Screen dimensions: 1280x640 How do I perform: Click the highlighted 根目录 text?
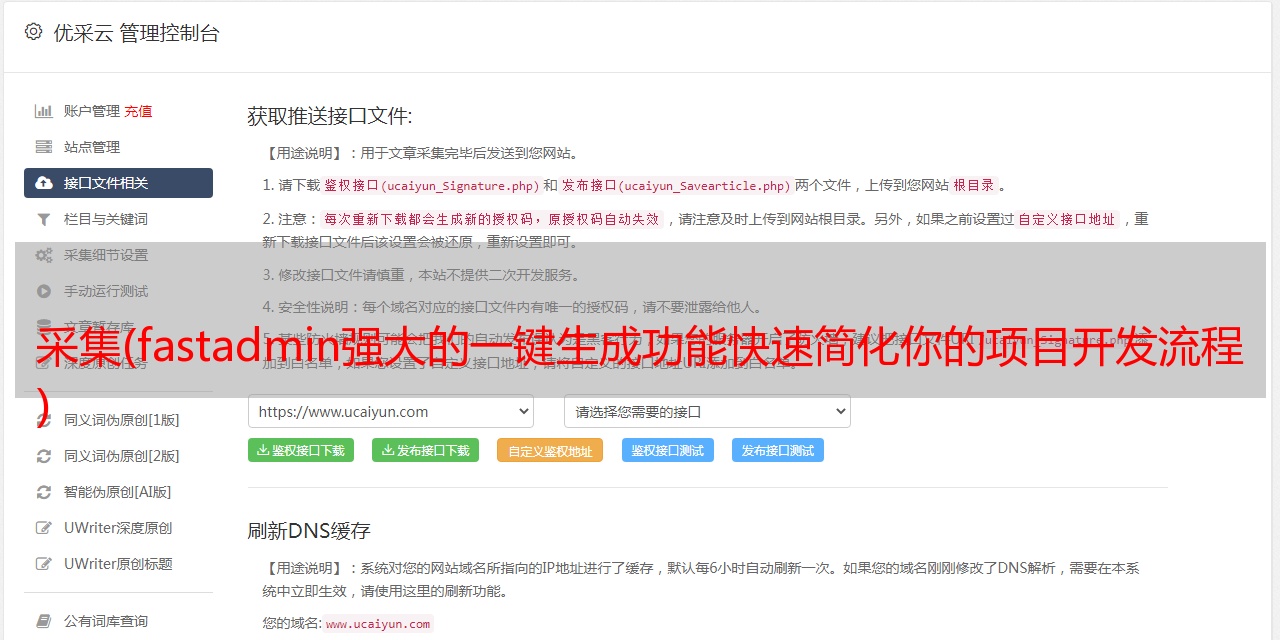click(974, 185)
